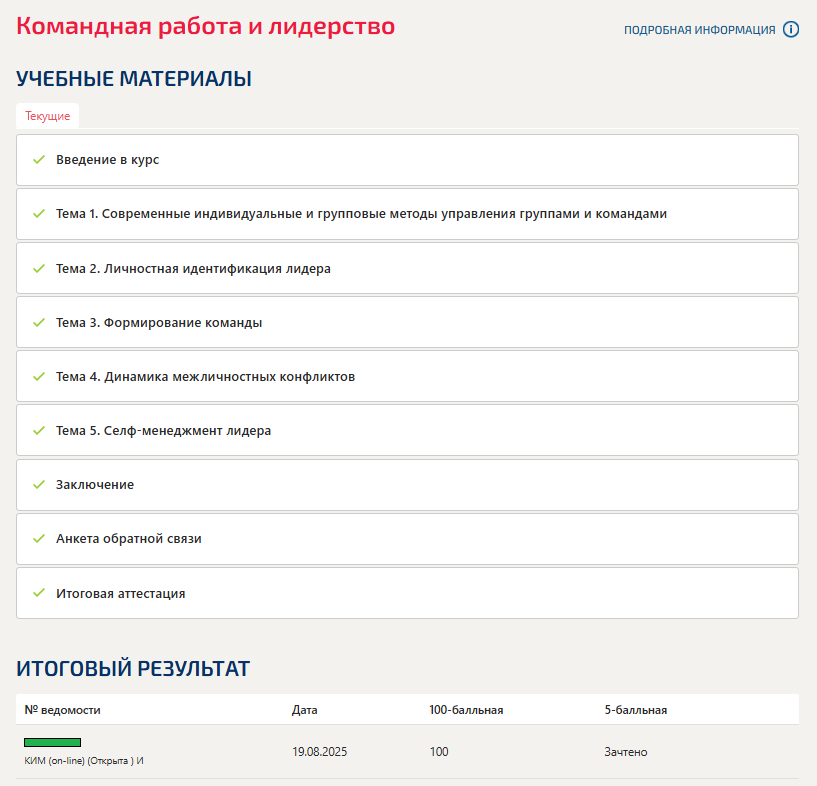Click the checkmark beside Анкета обратной связи
The height and width of the screenshot is (786, 817).
click(39, 538)
